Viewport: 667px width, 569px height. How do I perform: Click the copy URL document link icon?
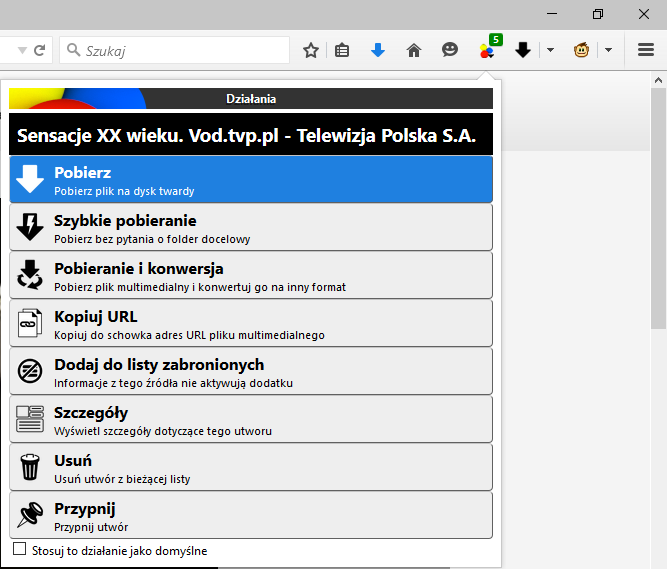coord(30,323)
